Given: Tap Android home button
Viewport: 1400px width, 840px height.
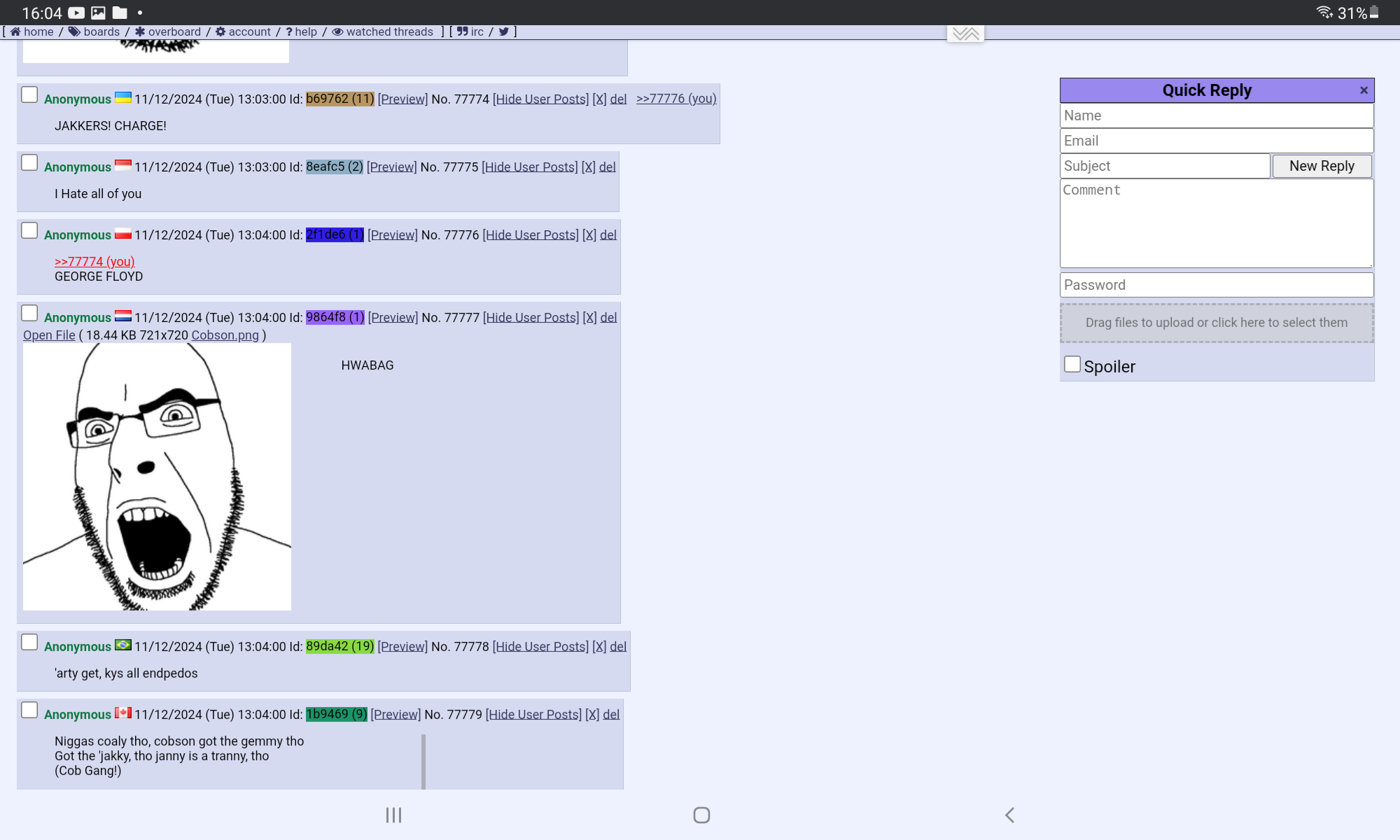Looking at the screenshot, I should coord(701,815).
